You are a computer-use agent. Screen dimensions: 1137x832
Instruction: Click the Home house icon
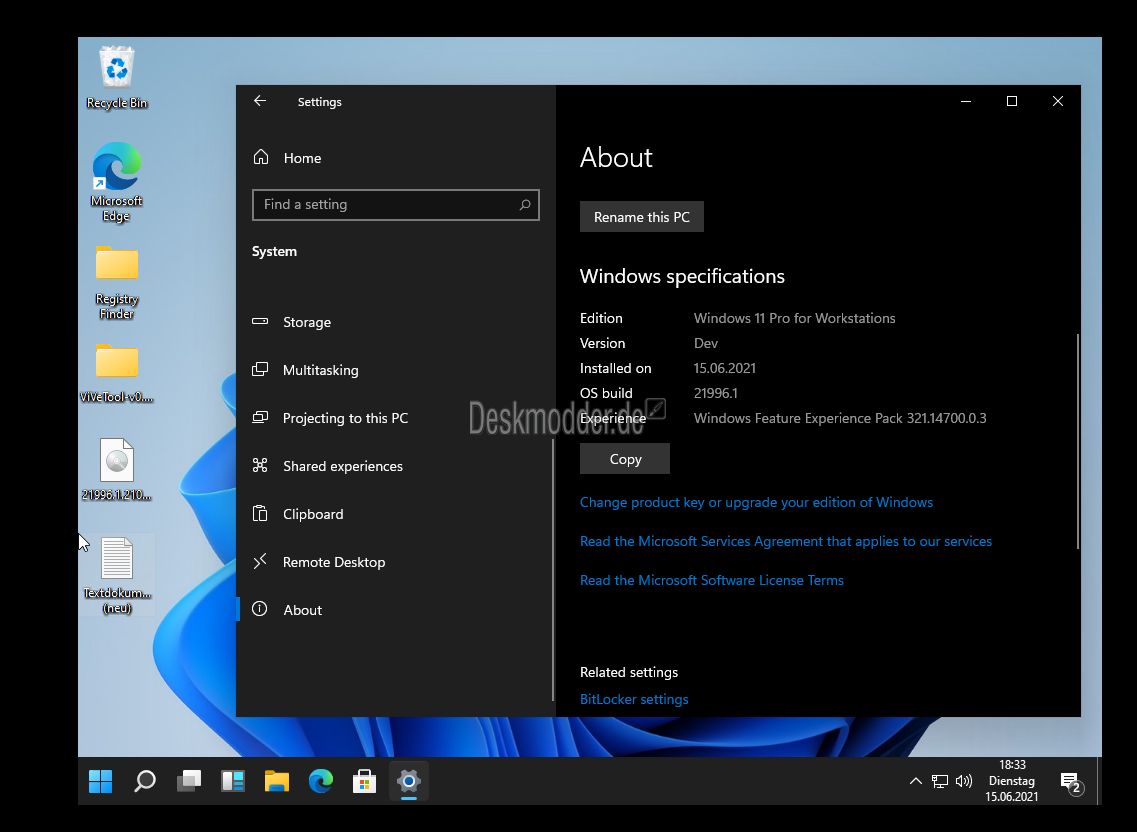(261, 157)
